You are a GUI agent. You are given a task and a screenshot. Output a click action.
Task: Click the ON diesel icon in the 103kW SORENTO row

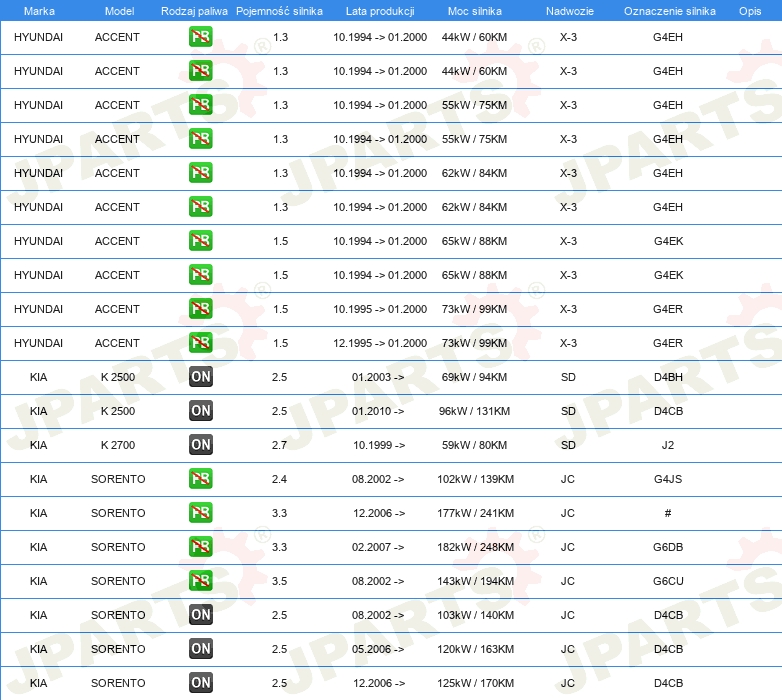tap(200, 614)
